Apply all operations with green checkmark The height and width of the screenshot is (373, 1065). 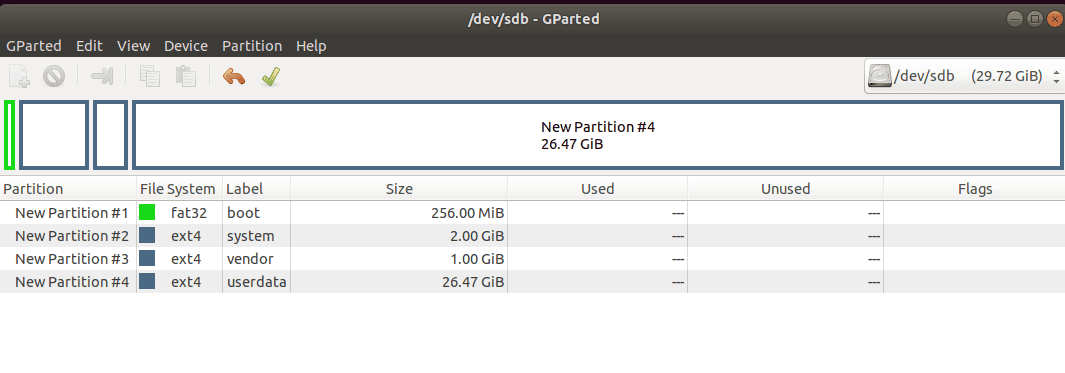pos(270,76)
